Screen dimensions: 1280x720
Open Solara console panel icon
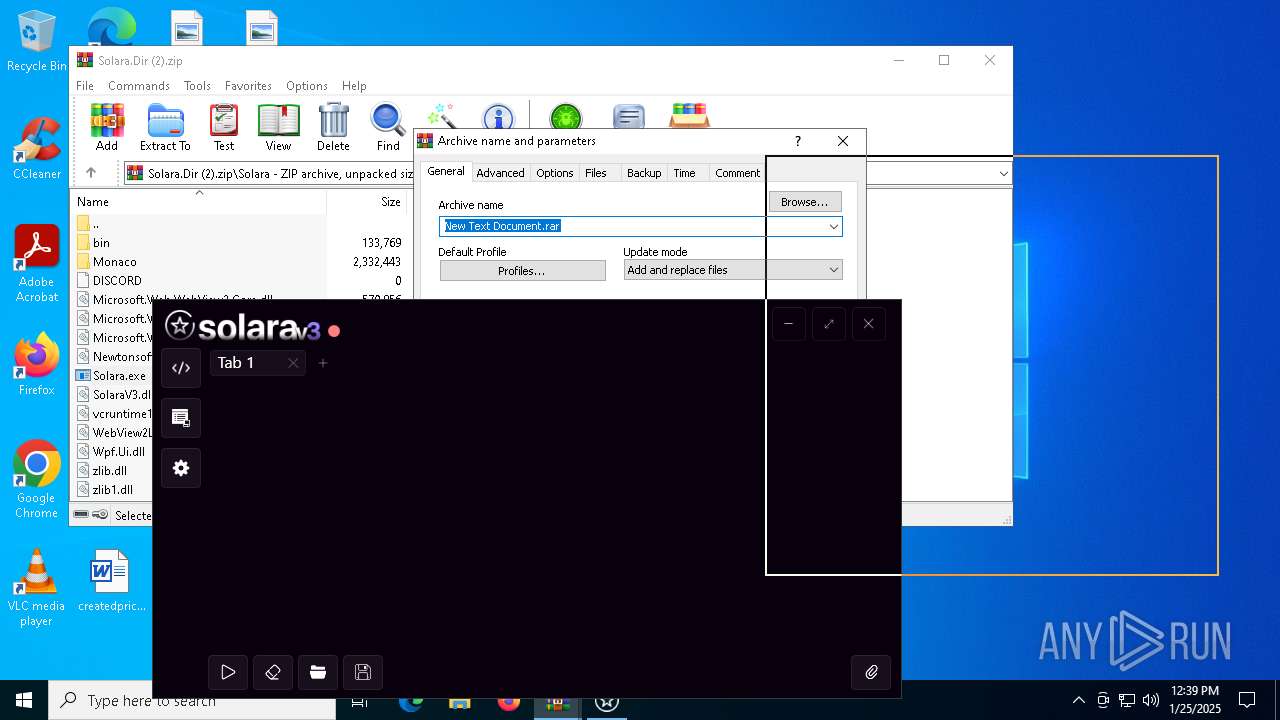click(x=181, y=418)
